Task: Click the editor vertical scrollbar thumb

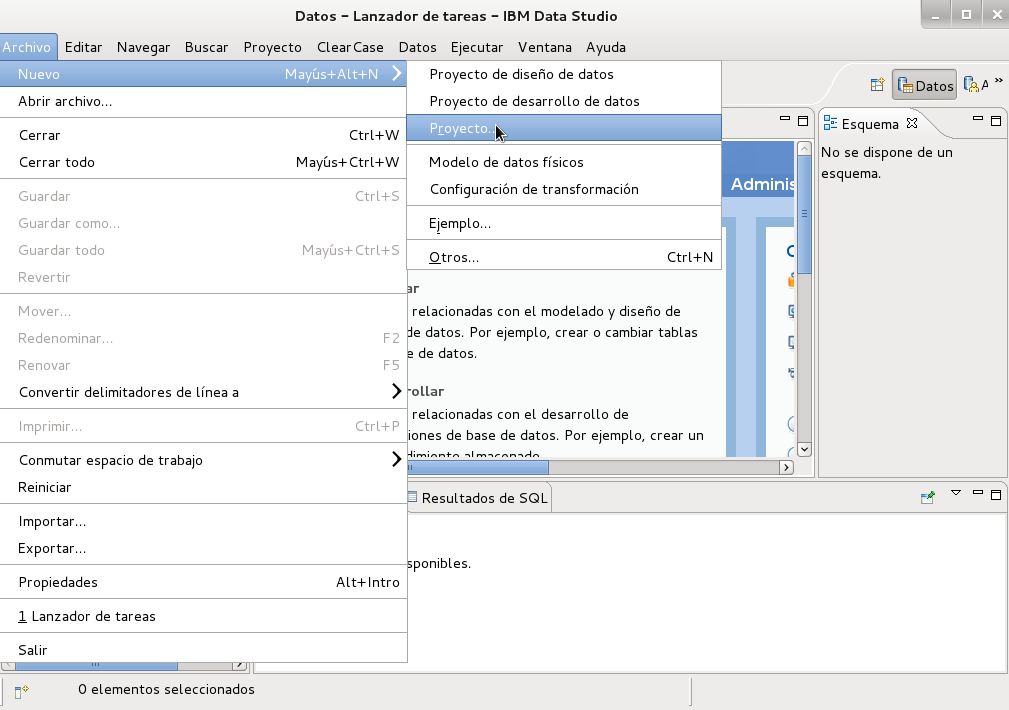Action: tap(804, 214)
